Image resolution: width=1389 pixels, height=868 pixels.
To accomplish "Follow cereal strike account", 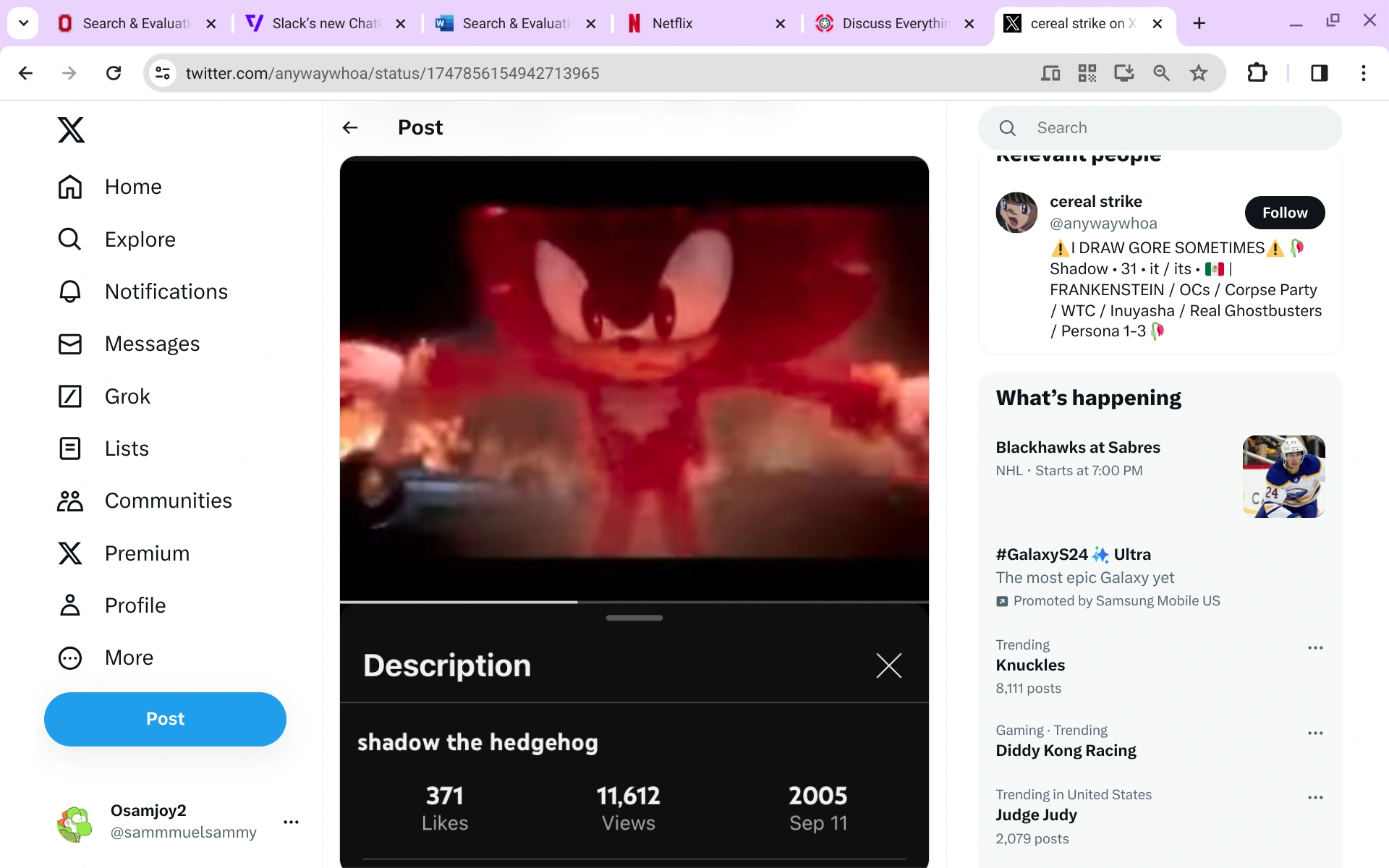I will click(x=1284, y=213).
